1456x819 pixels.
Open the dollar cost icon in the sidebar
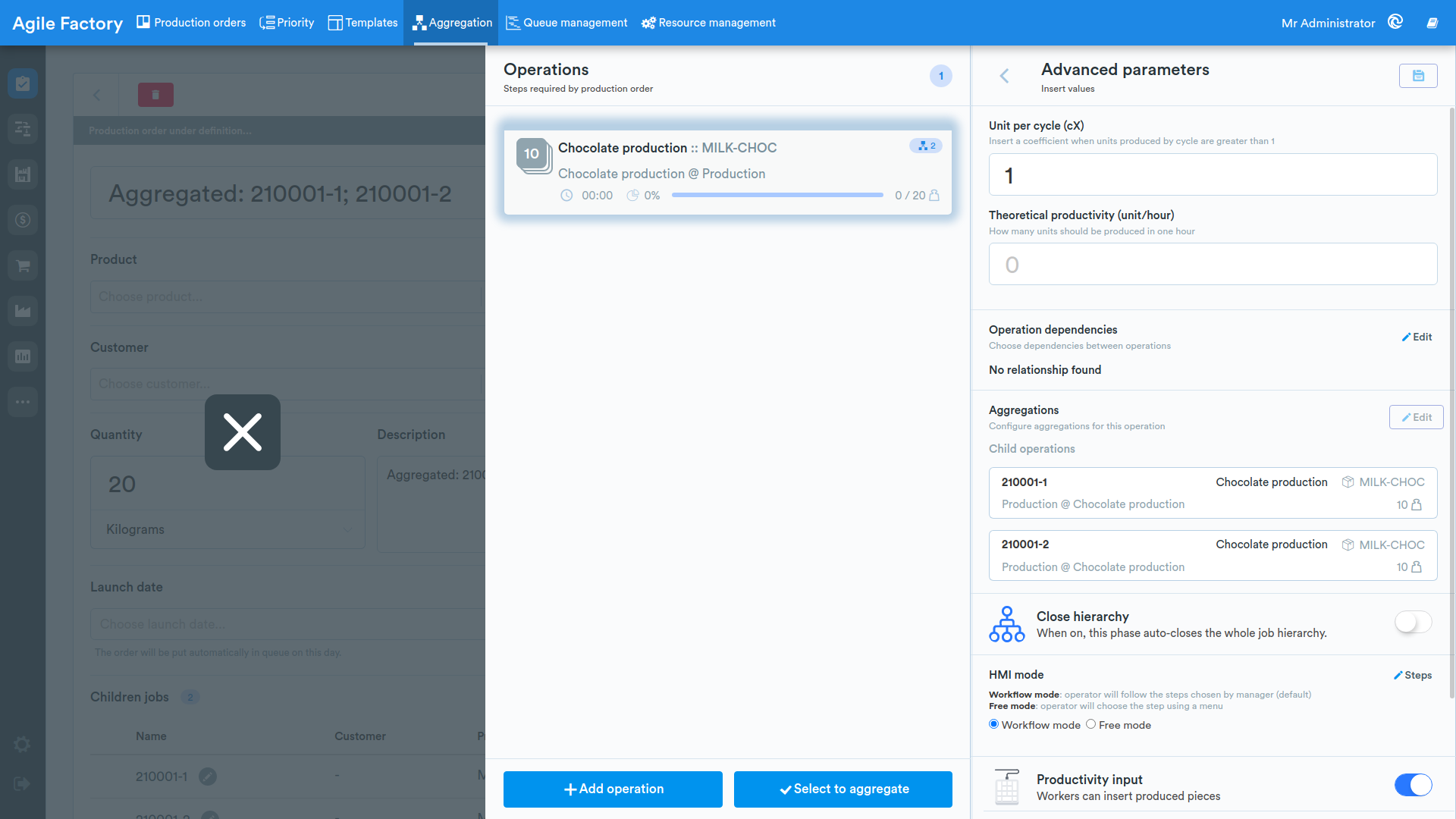point(23,220)
